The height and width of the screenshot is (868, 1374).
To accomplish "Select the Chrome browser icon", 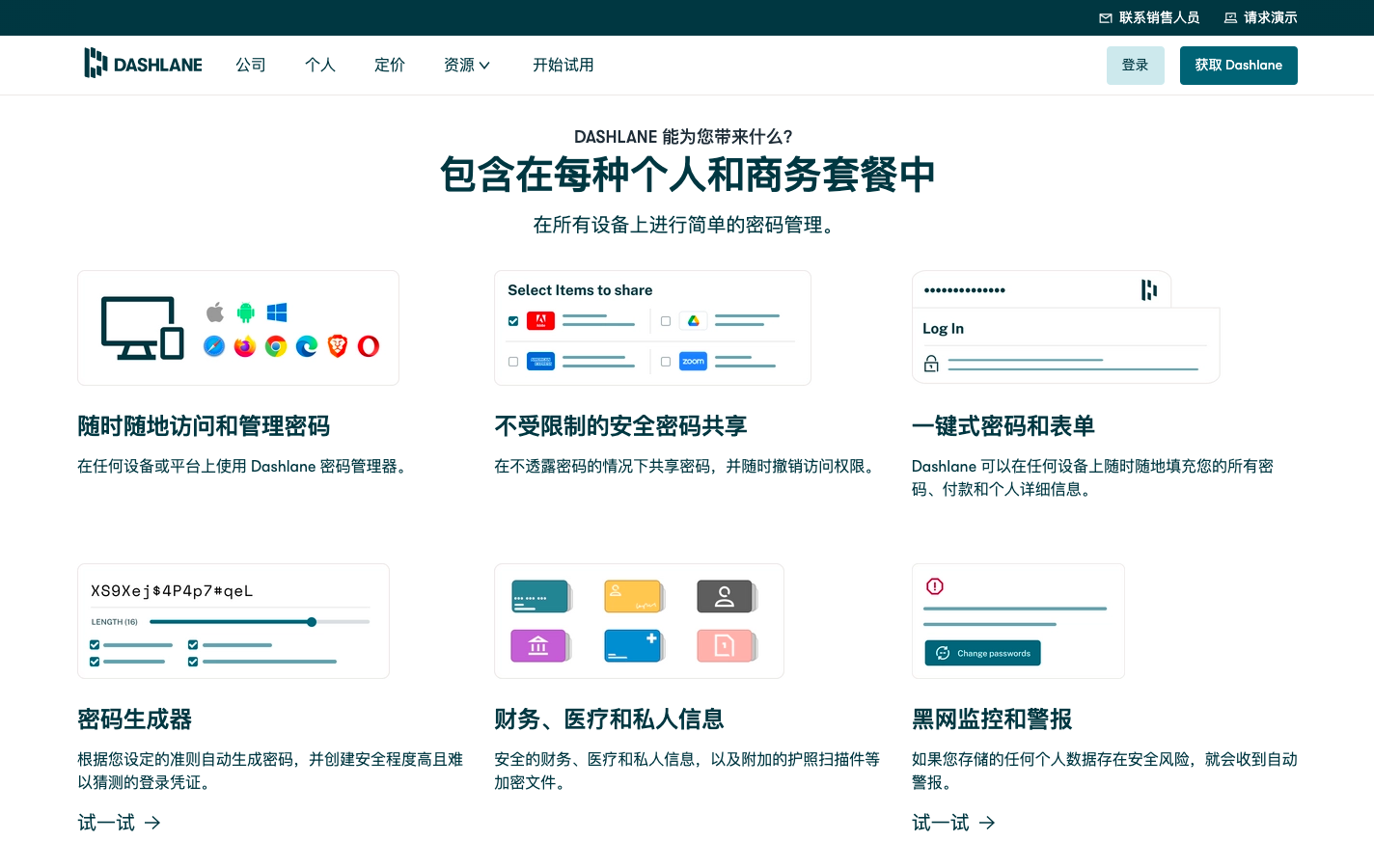I will click(276, 346).
